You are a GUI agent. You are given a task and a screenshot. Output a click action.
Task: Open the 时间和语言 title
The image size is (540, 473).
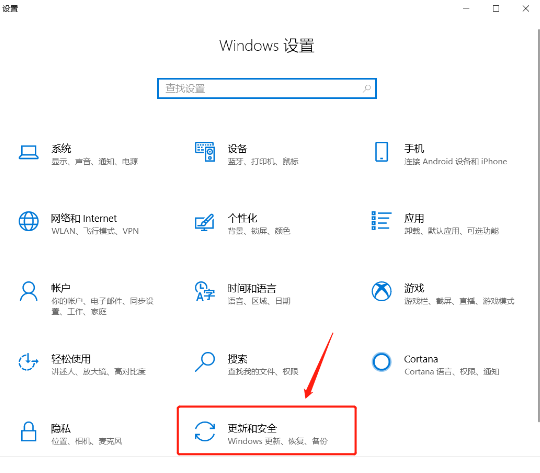(x=252, y=288)
